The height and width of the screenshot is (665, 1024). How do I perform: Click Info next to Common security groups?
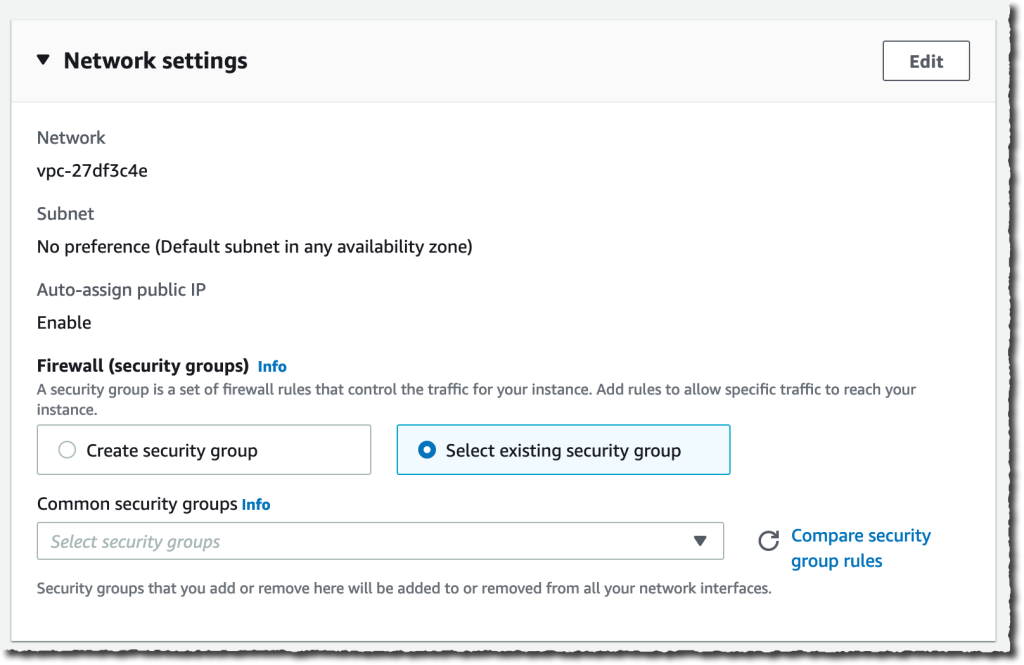[256, 504]
